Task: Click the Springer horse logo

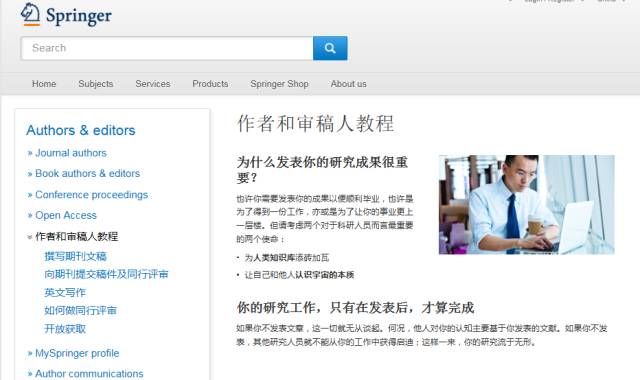Action: tap(30, 14)
